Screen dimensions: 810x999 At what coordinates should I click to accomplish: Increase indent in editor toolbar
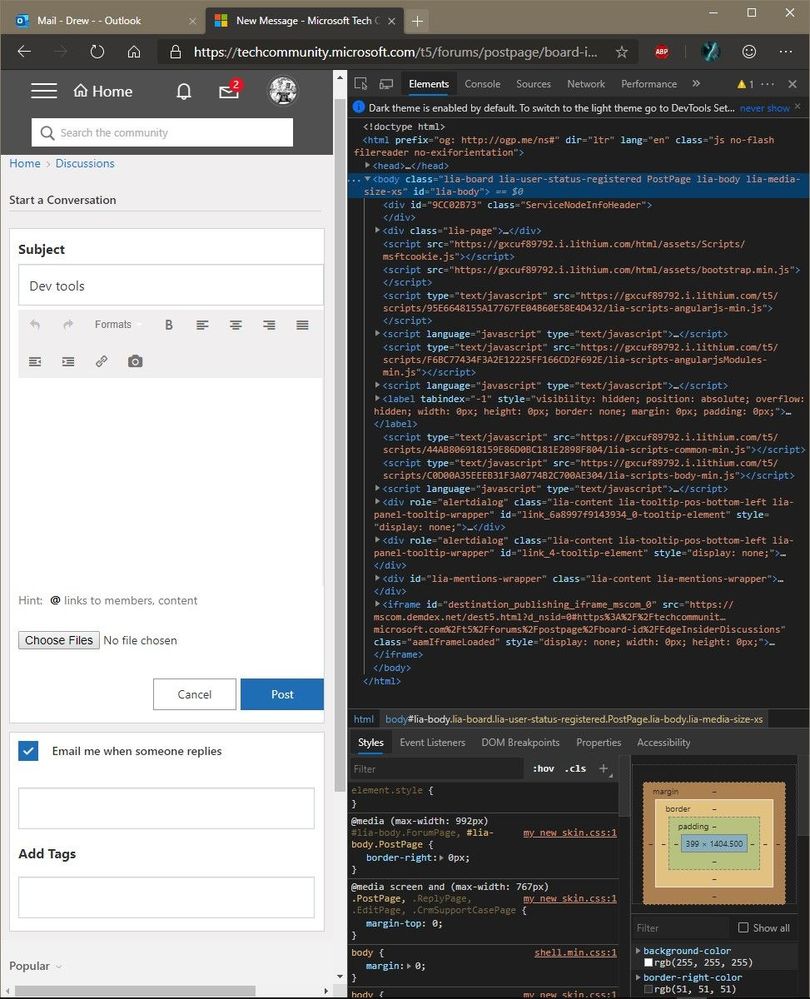(68, 362)
